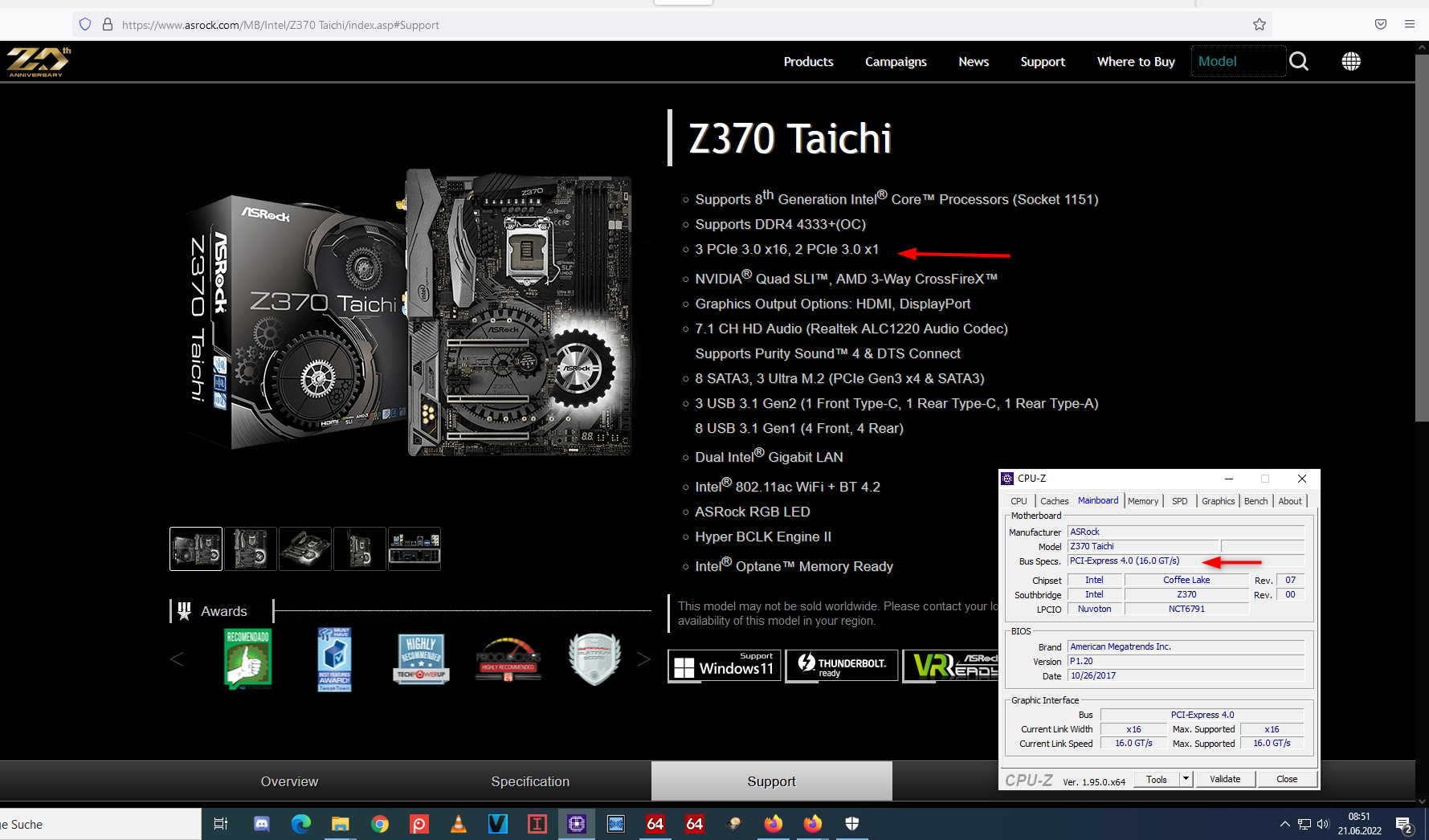
Task: Open the Tools dropdown arrow in CPU-Z
Action: pos(1186,779)
